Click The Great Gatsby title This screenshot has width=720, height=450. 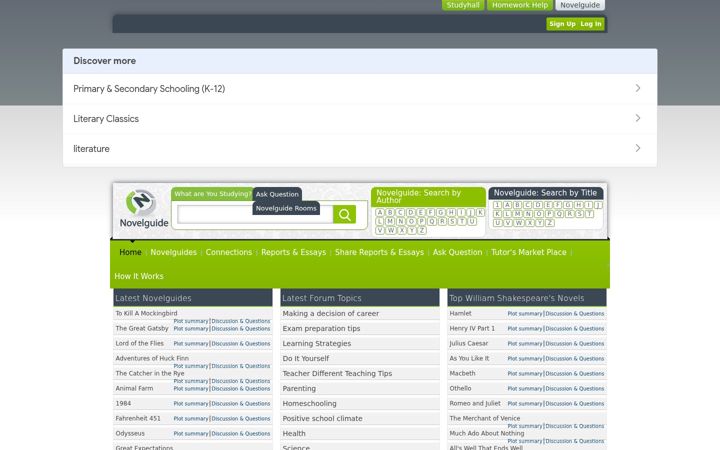(142, 328)
